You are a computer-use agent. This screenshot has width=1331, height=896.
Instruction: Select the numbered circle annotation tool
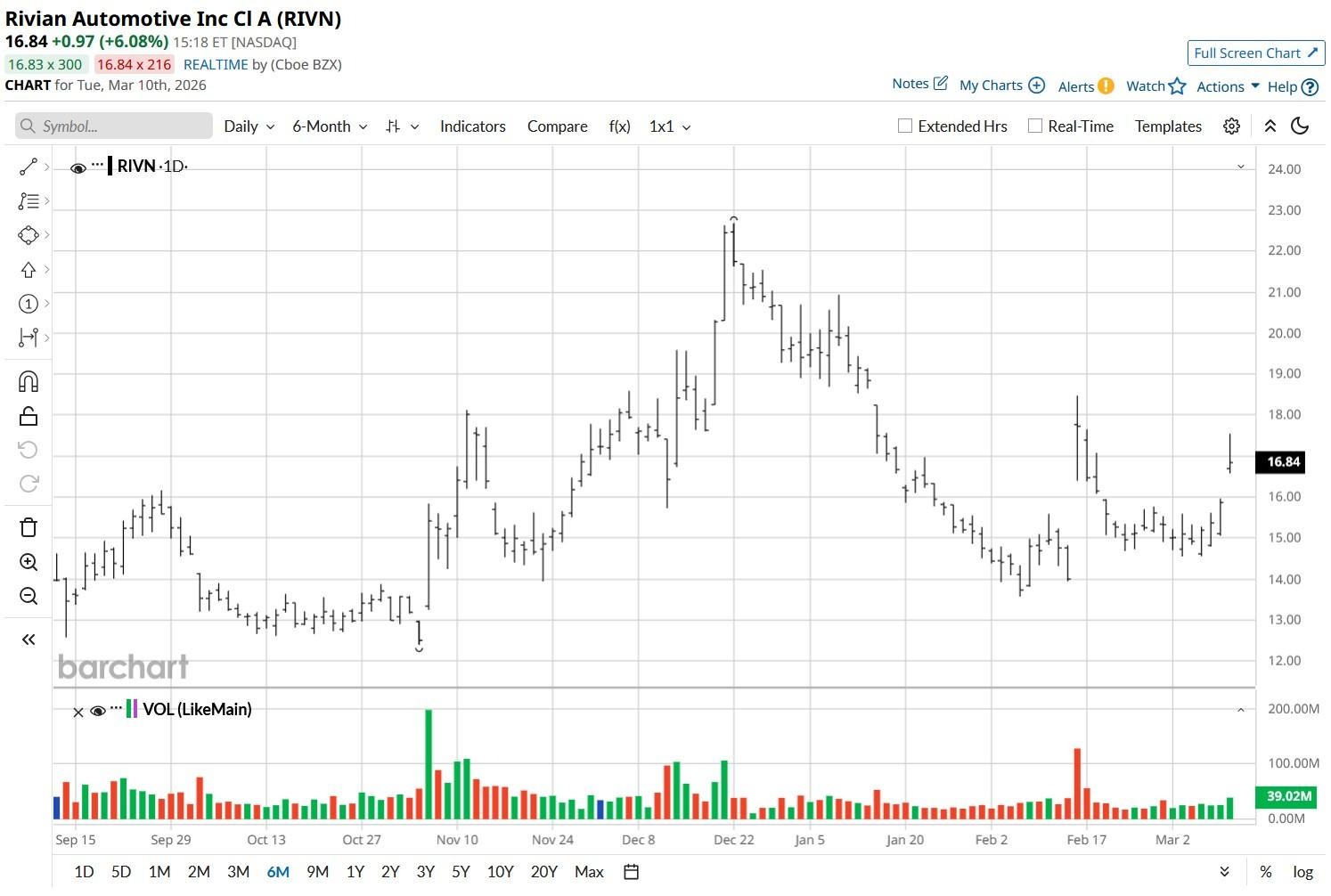28,304
